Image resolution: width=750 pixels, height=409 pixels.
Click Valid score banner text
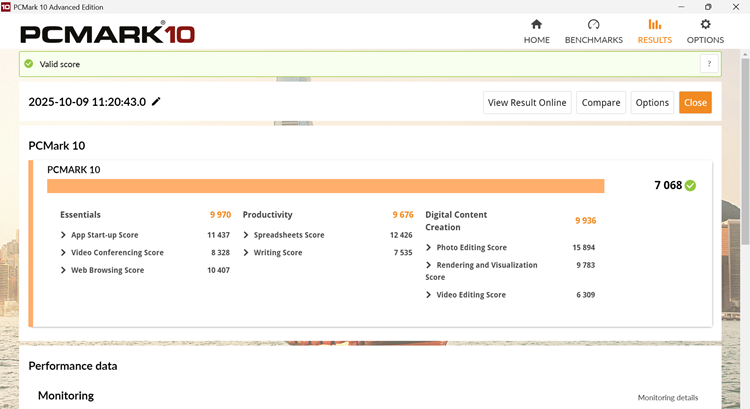pyautogui.click(x=59, y=64)
